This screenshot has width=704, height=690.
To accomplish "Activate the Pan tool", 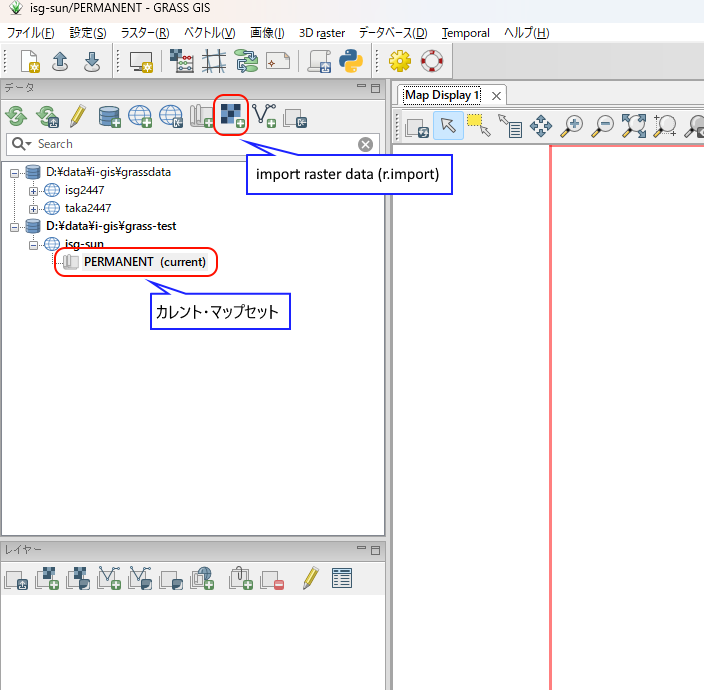I will coord(541,126).
